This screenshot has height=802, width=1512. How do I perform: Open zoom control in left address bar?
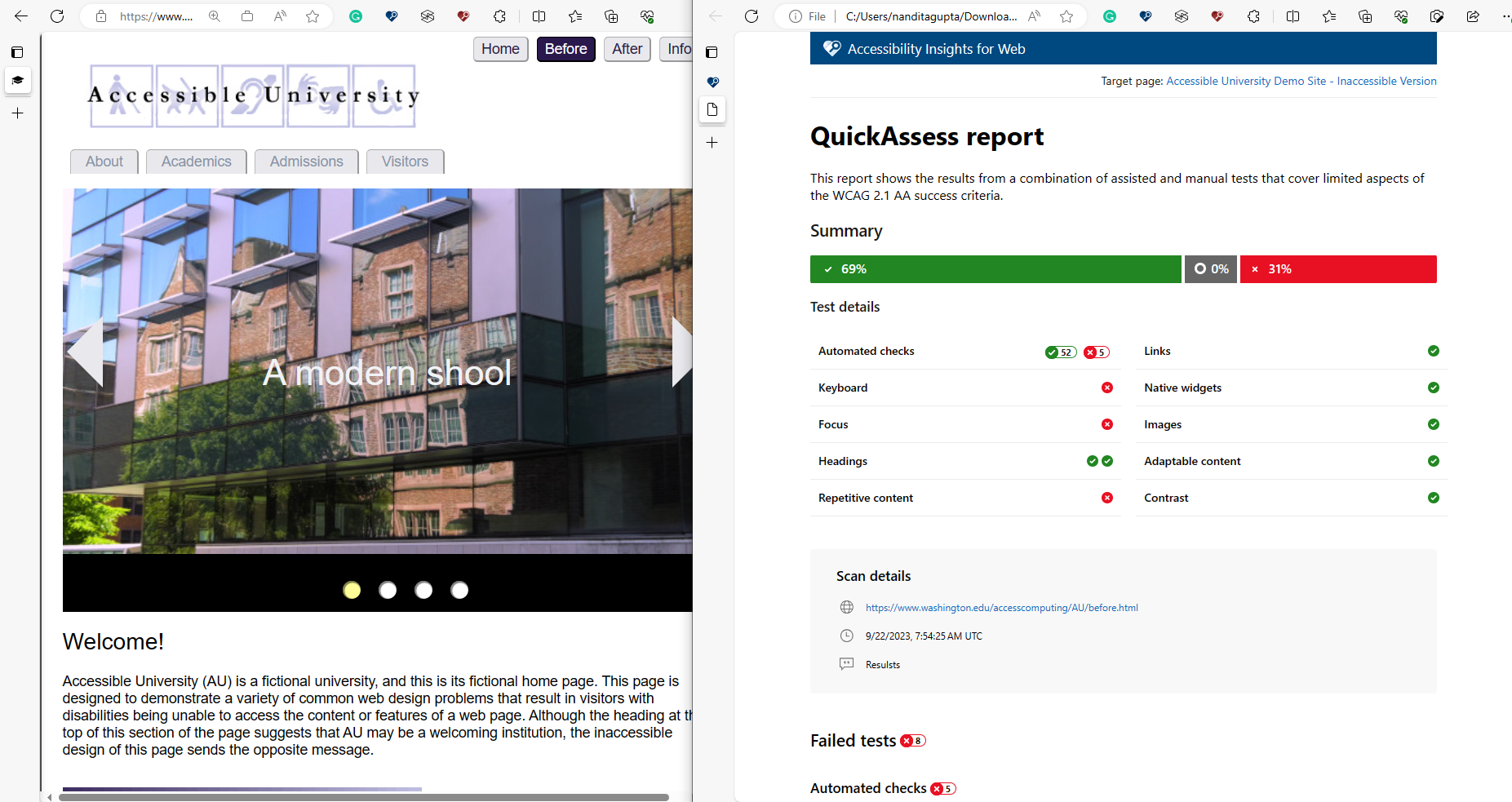[215, 16]
